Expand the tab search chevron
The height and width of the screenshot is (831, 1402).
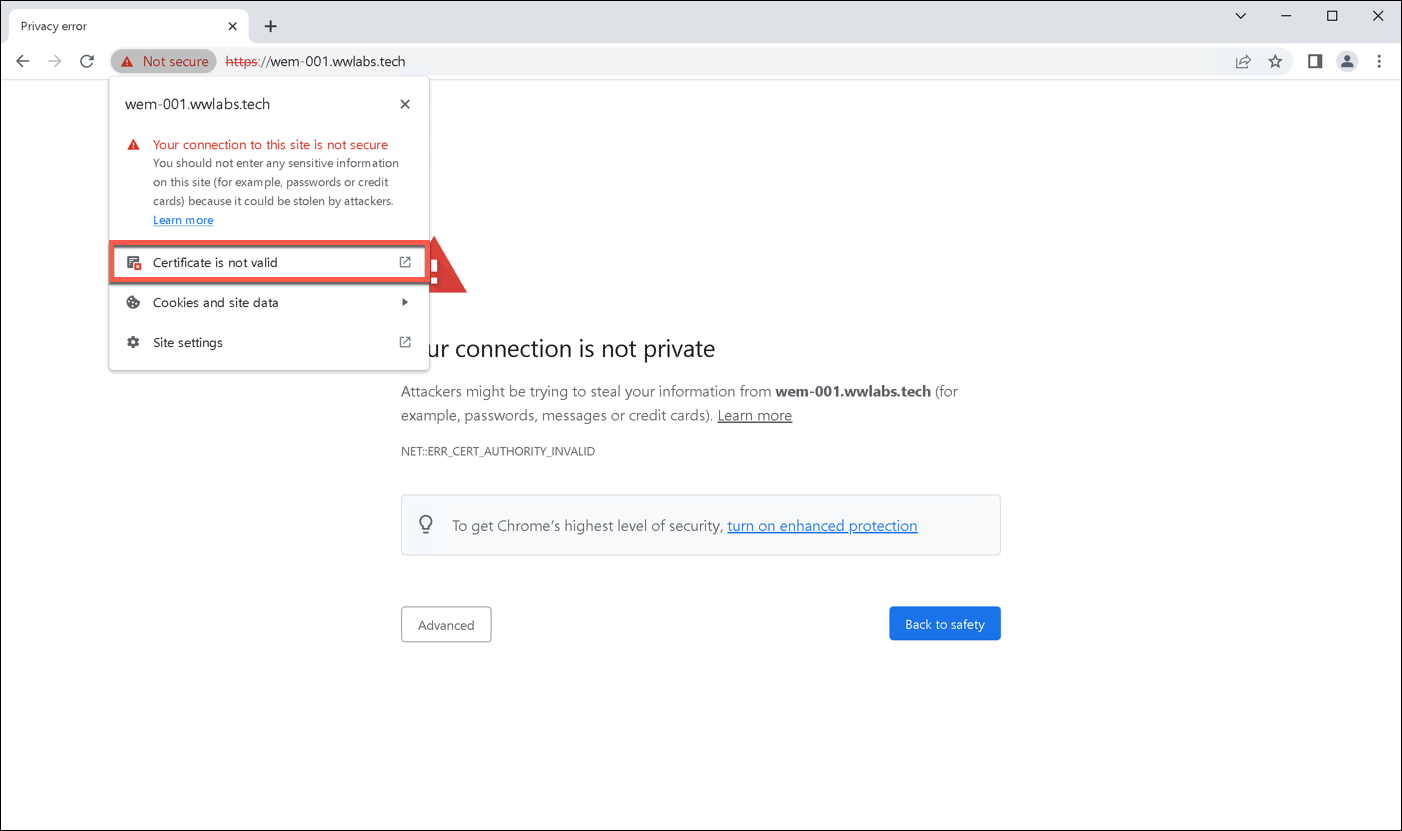[1240, 16]
